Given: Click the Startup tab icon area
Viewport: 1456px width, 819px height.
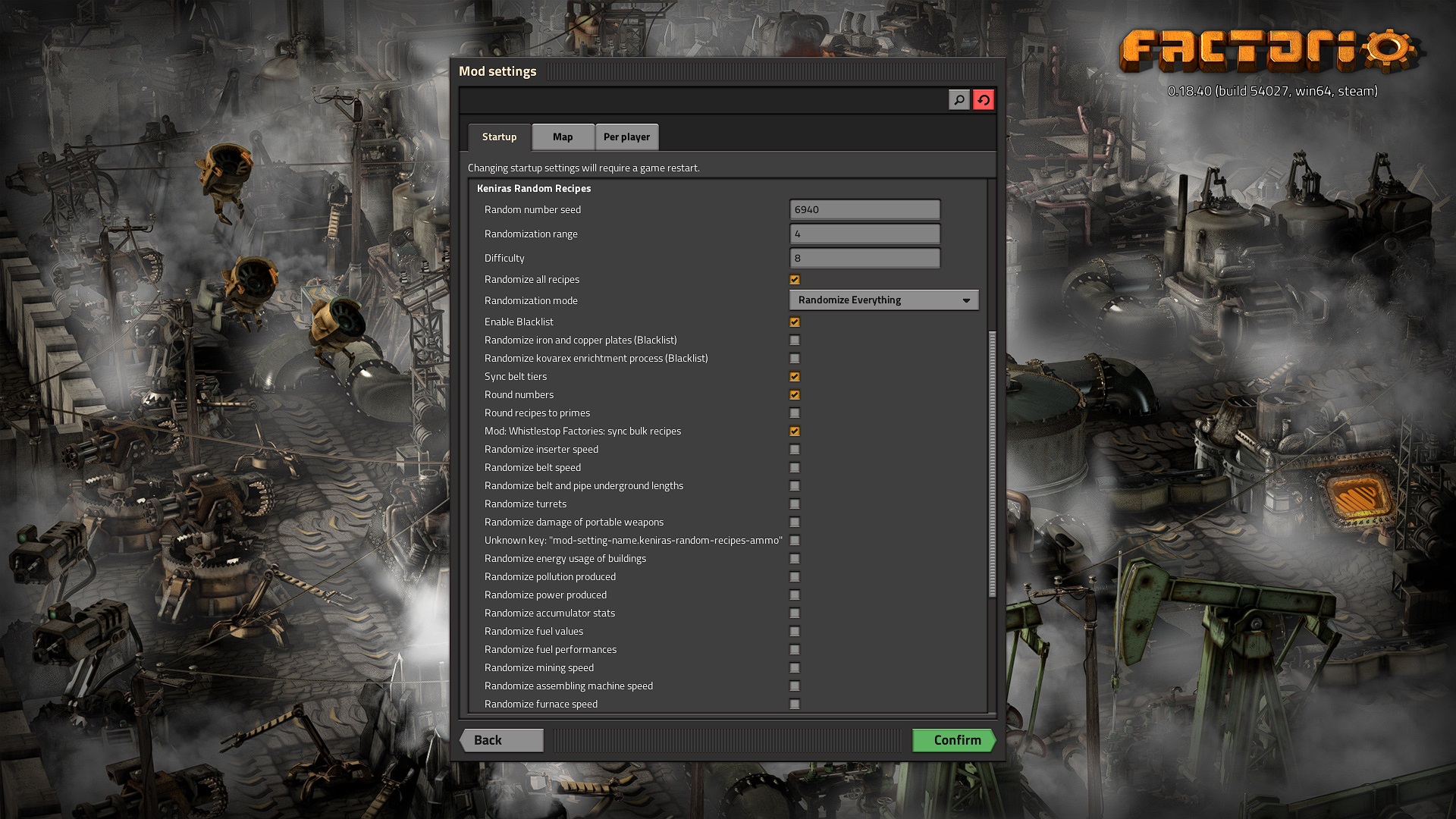Looking at the screenshot, I should 498,136.
